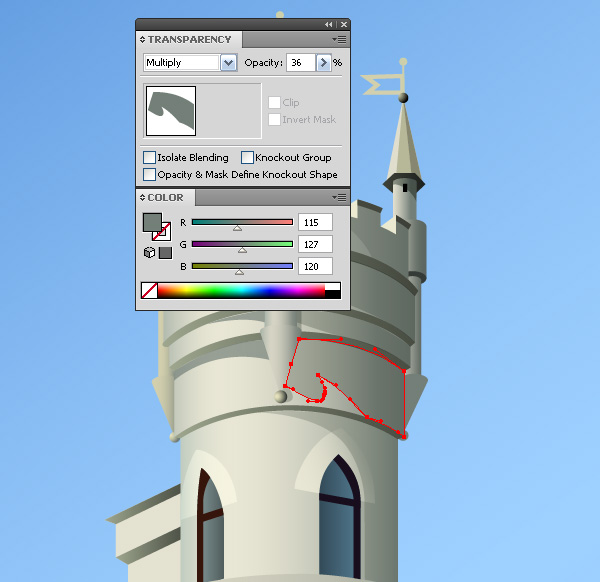Set color to None via spectrum slash box
Viewport: 600px width, 582px height.
tap(149, 291)
